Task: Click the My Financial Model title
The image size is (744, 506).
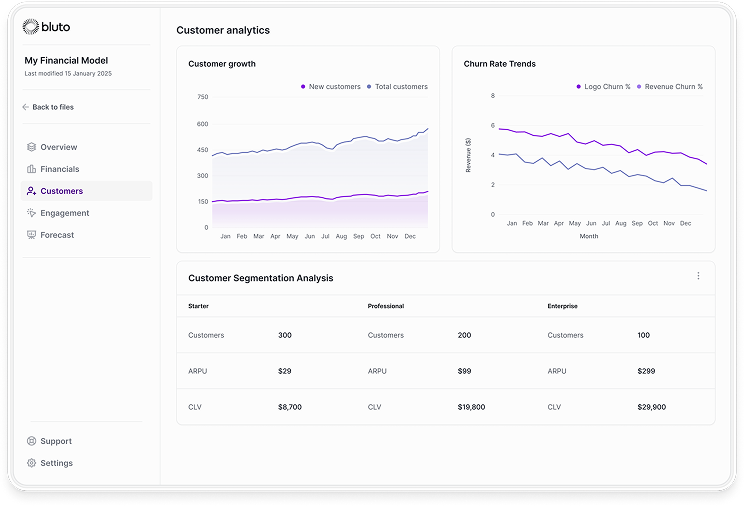Action: 64,61
